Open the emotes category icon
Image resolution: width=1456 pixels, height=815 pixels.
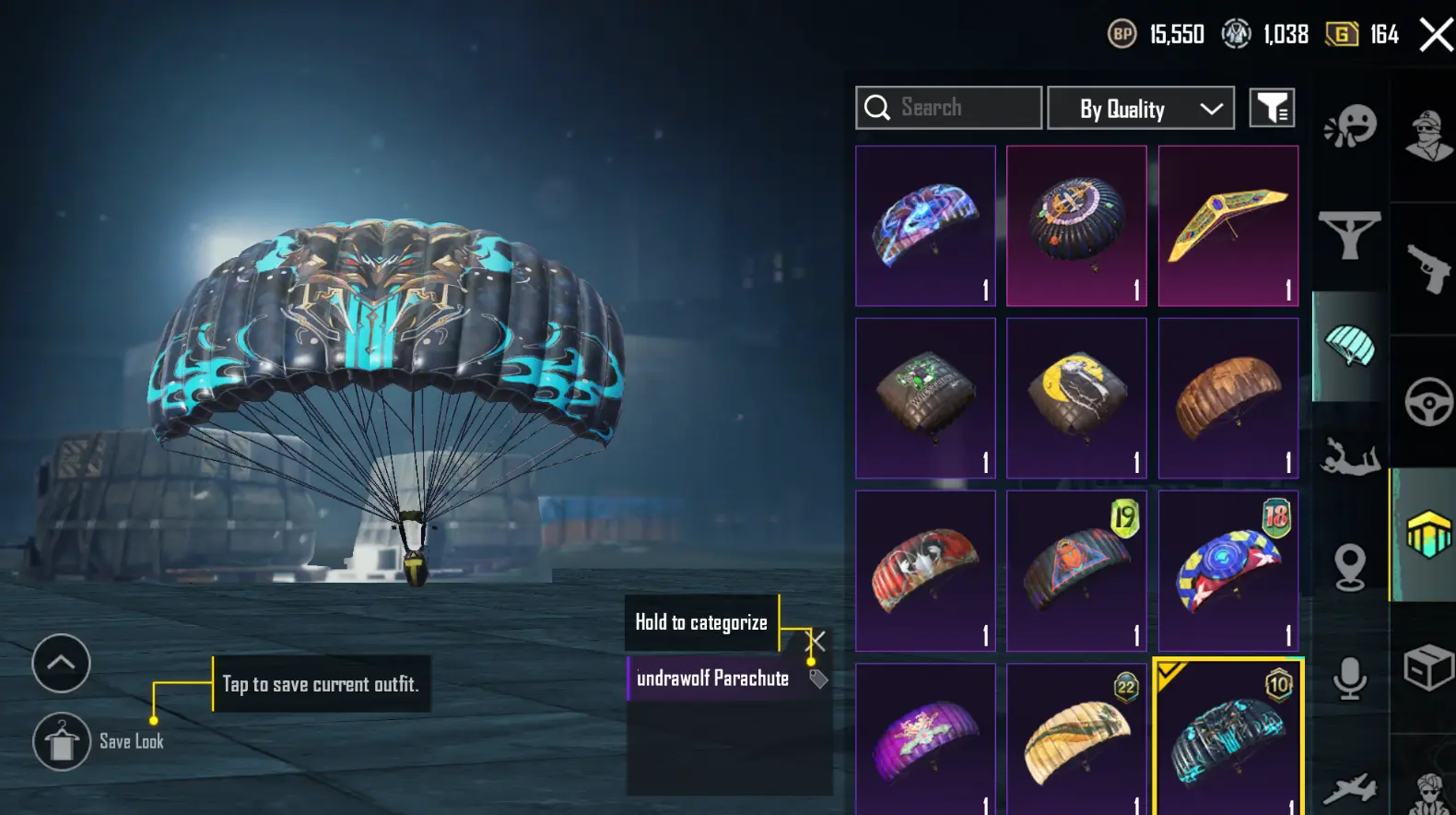click(1350, 125)
